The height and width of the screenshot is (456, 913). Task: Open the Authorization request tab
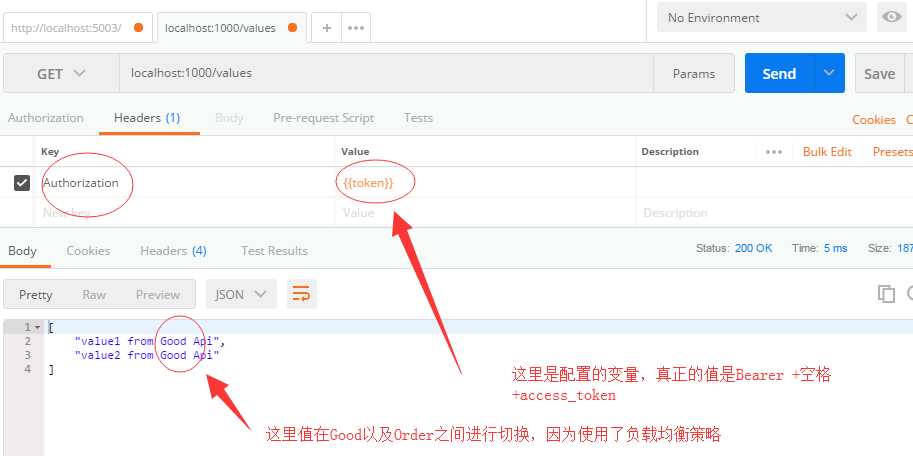pyautogui.click(x=46, y=118)
